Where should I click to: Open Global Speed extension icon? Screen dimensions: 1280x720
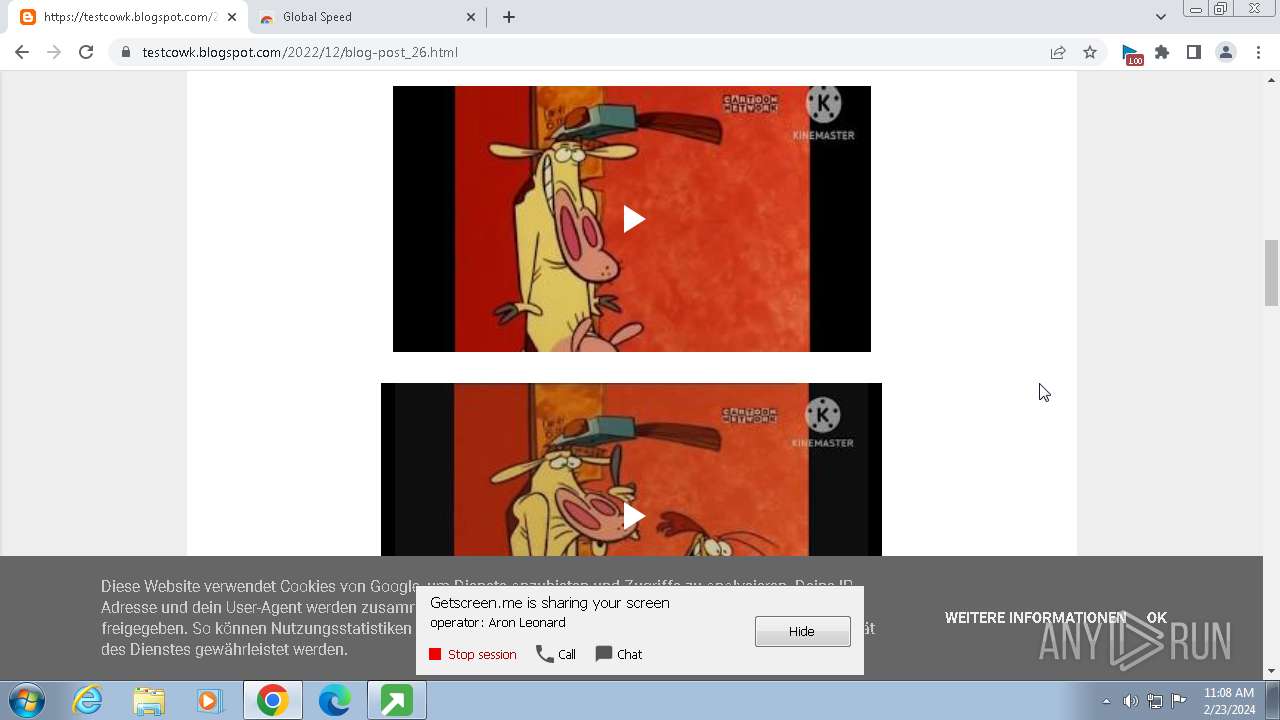1131,53
